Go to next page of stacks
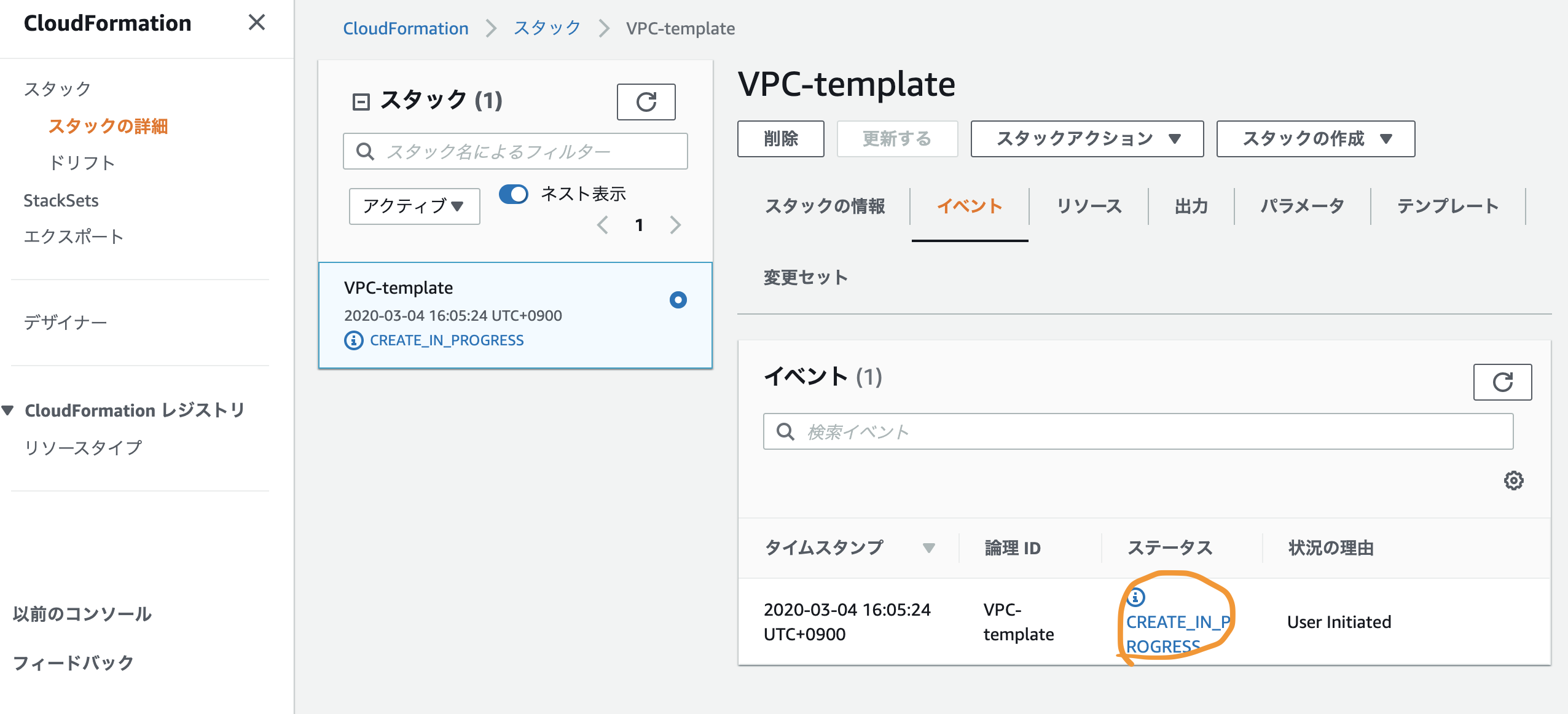Screen dimensions: 1568x714 [675, 225]
